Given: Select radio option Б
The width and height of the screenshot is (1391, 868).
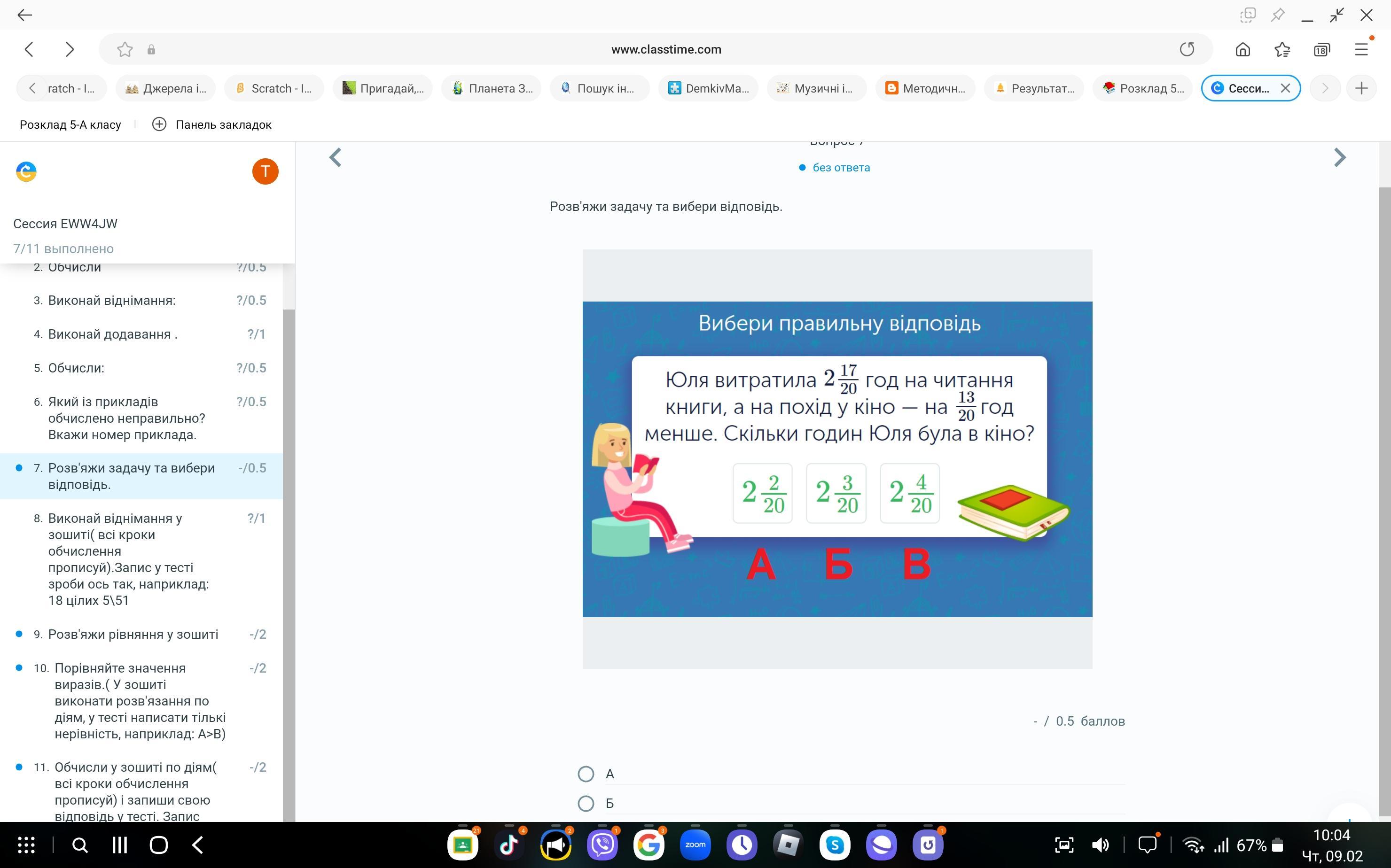Looking at the screenshot, I should 586,803.
